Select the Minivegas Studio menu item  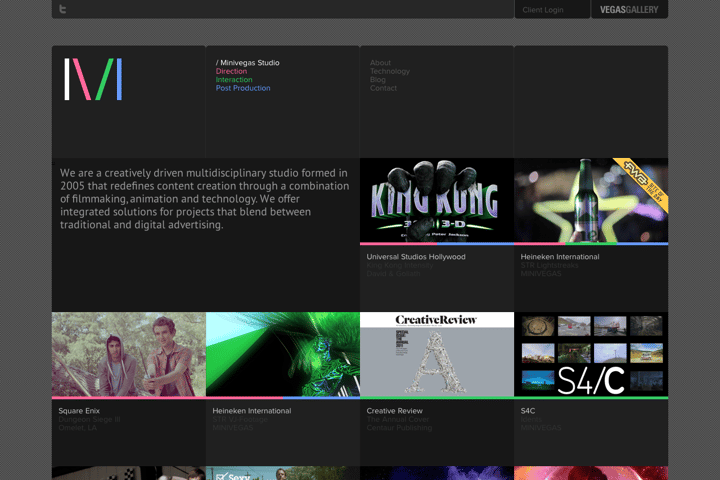coord(248,62)
